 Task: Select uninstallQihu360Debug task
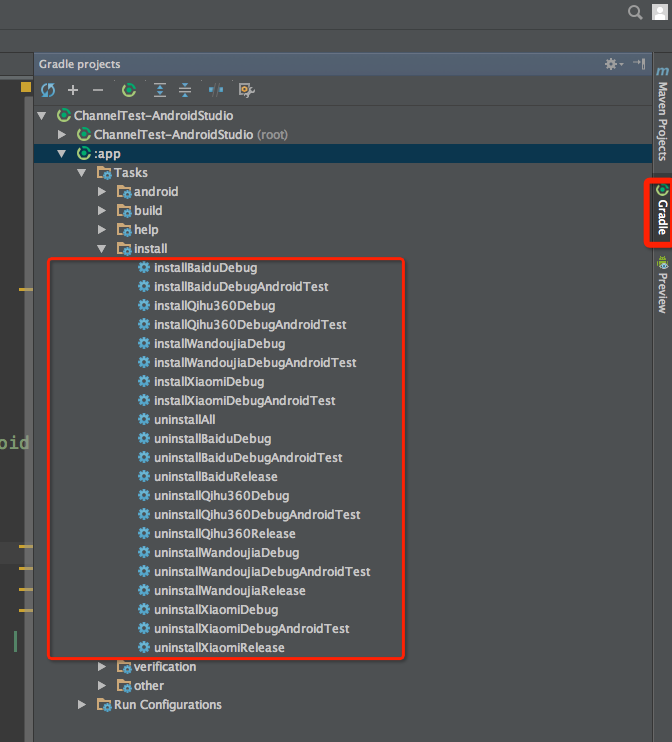pos(221,495)
